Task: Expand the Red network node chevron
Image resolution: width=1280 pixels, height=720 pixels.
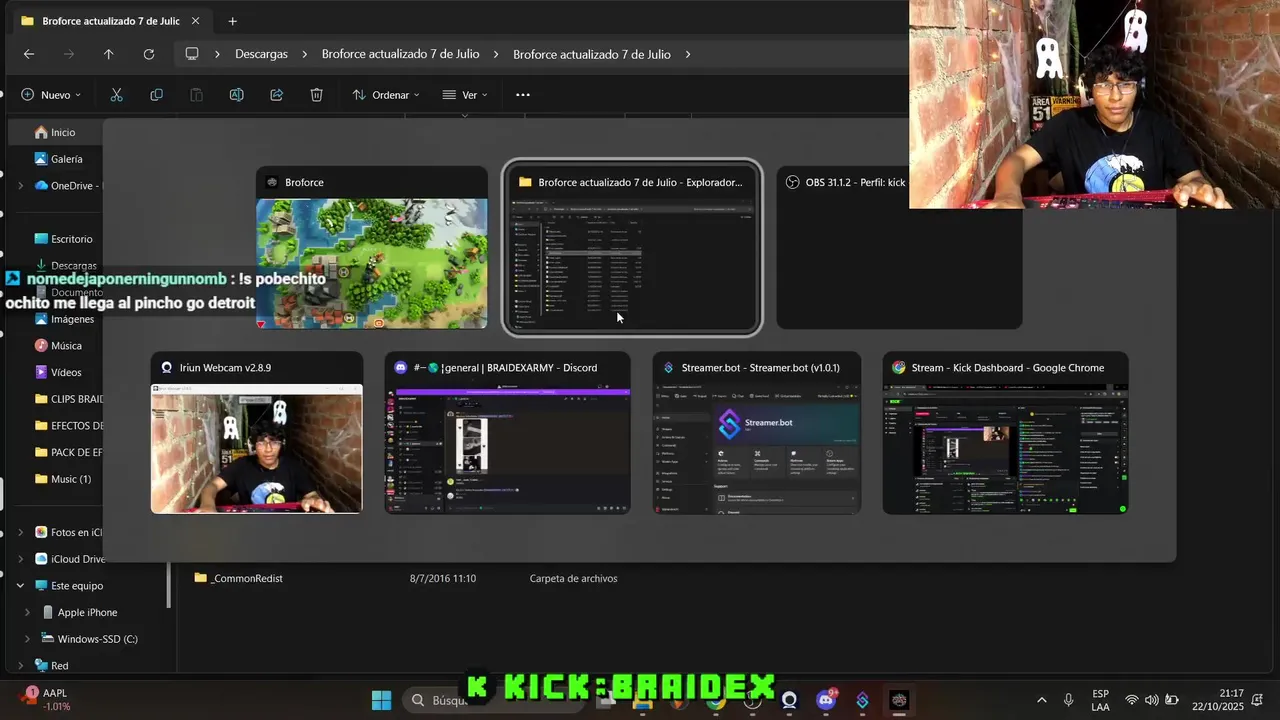Action: [x=20, y=666]
